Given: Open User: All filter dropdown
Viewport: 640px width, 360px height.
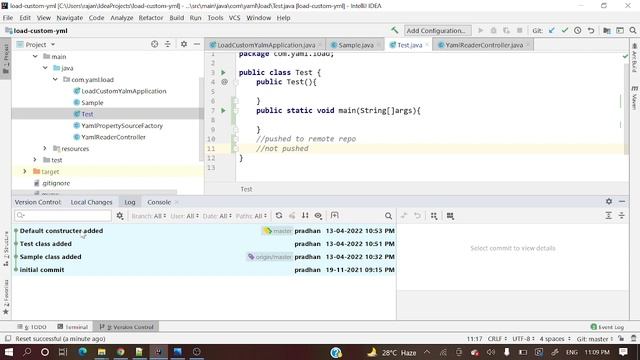Looking at the screenshot, I should [184, 216].
